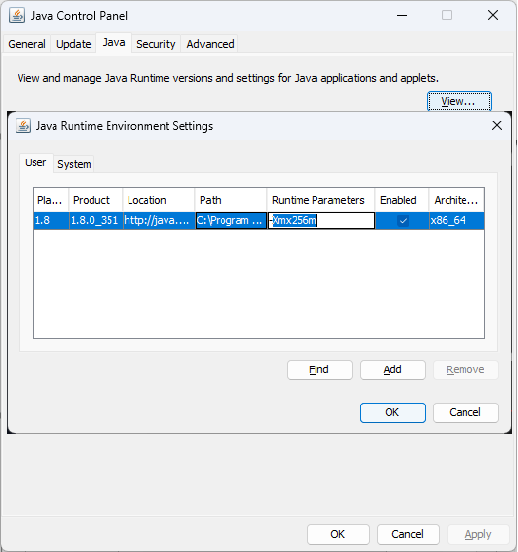
Task: Click the Path column header
Action: 231,200
